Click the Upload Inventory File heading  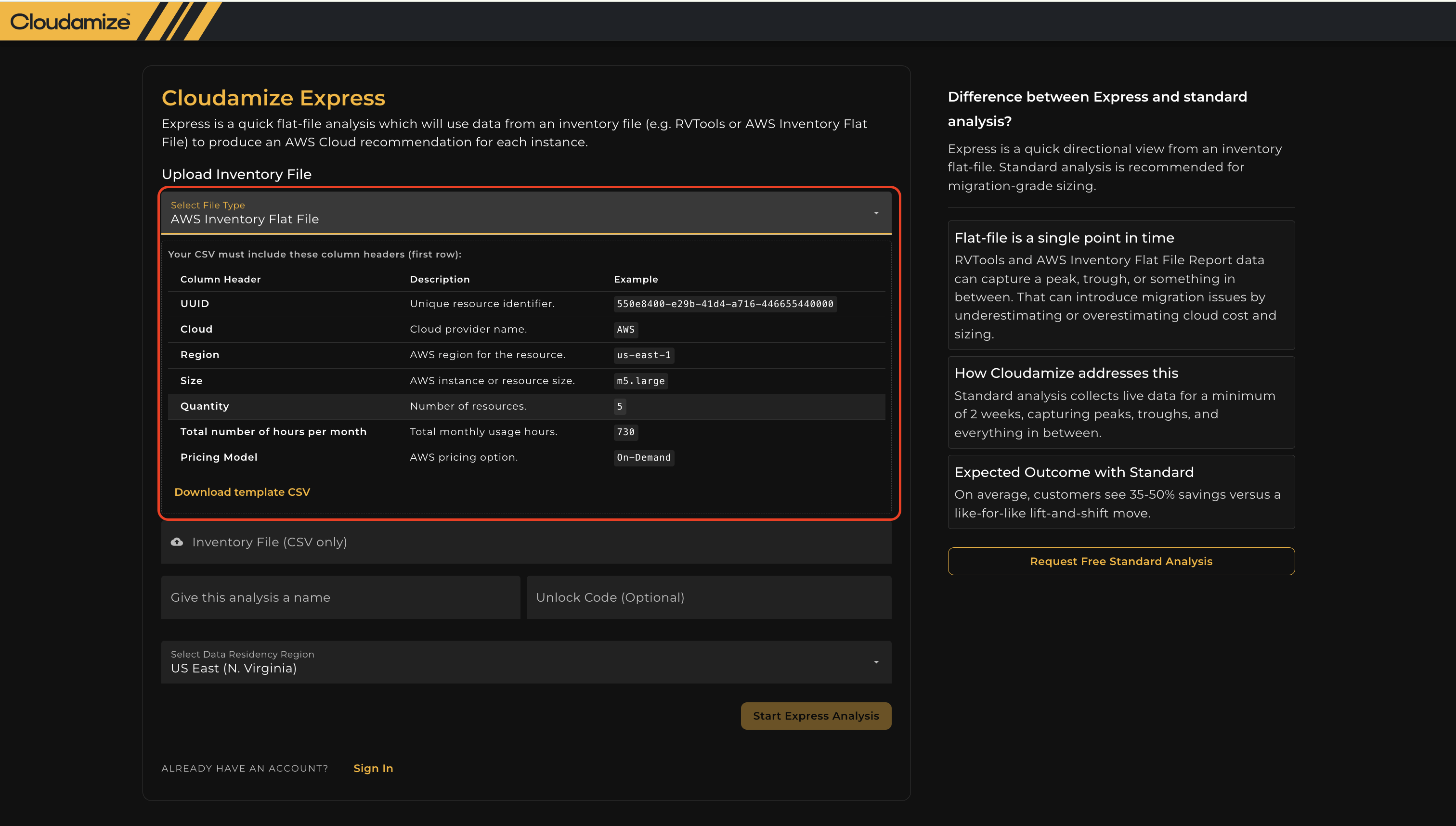pos(236,174)
